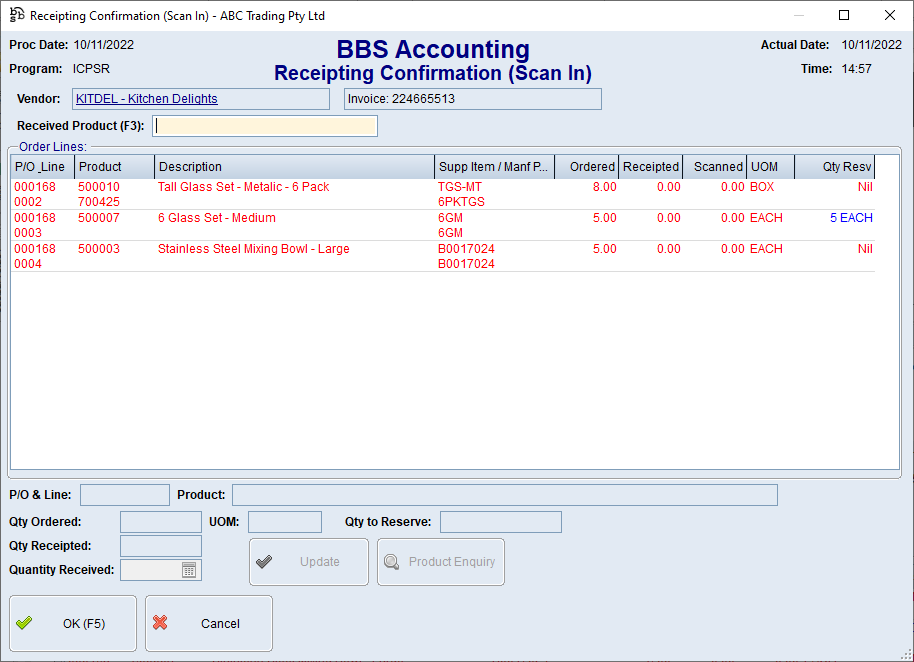914x662 pixels.
Task: Click the Qty Resv column header
Action: click(835, 167)
